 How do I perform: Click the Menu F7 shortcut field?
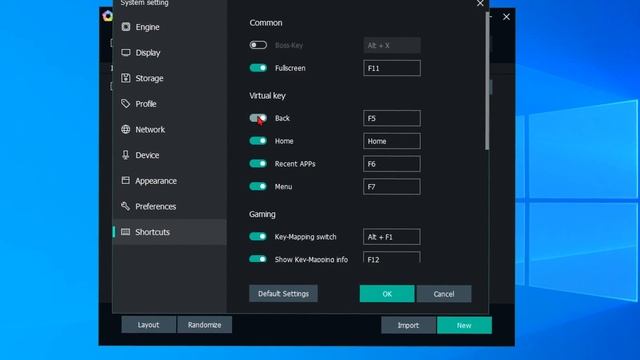coord(392,187)
